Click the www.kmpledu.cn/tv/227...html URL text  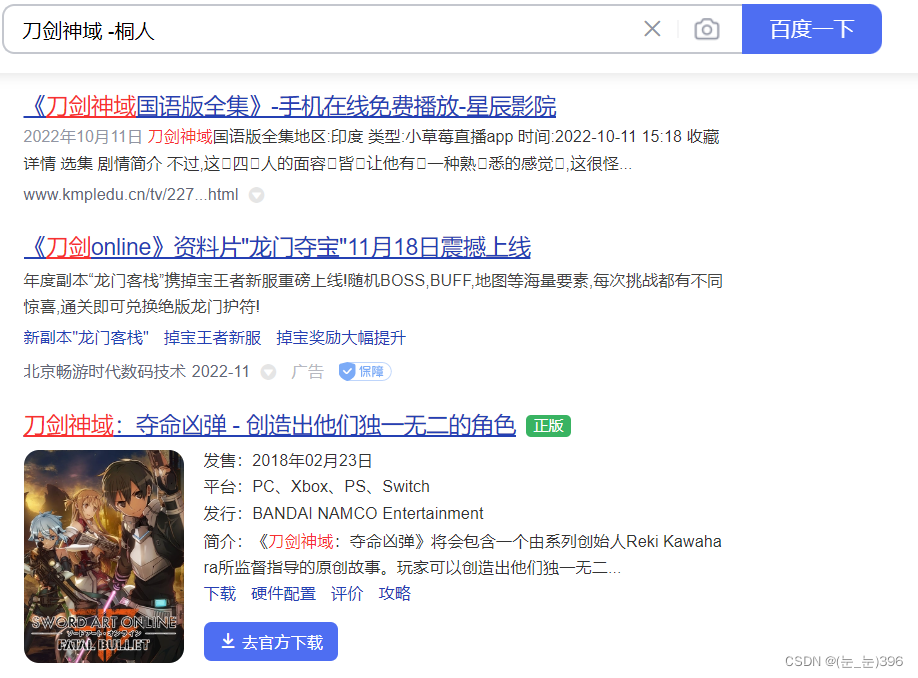(131, 194)
